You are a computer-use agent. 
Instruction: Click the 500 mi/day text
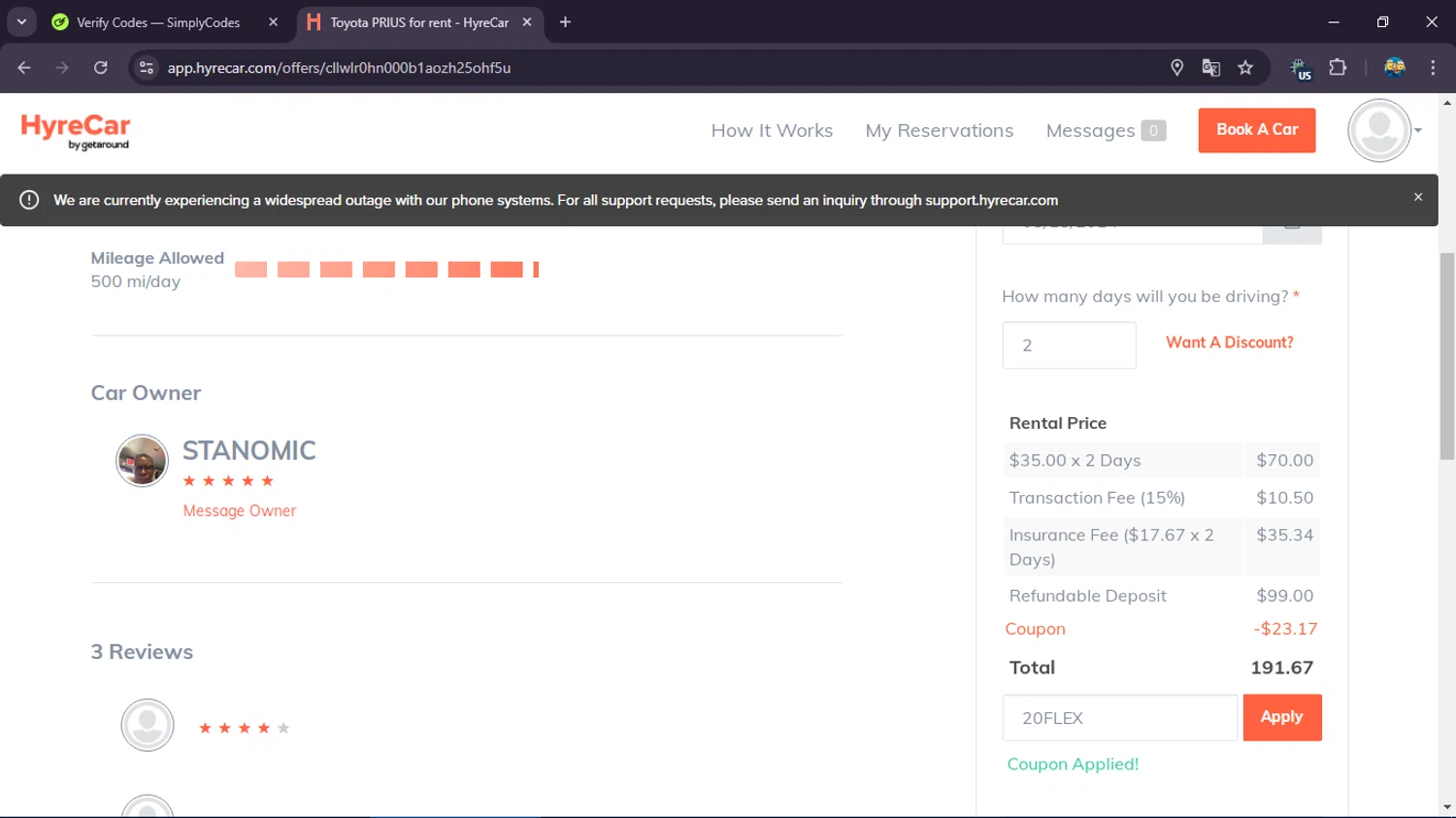point(136,281)
